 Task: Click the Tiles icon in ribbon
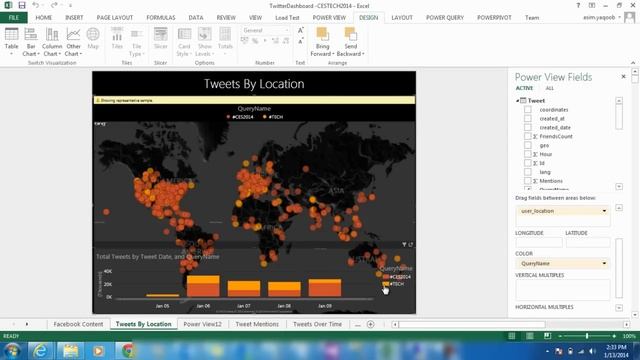(x=117, y=38)
